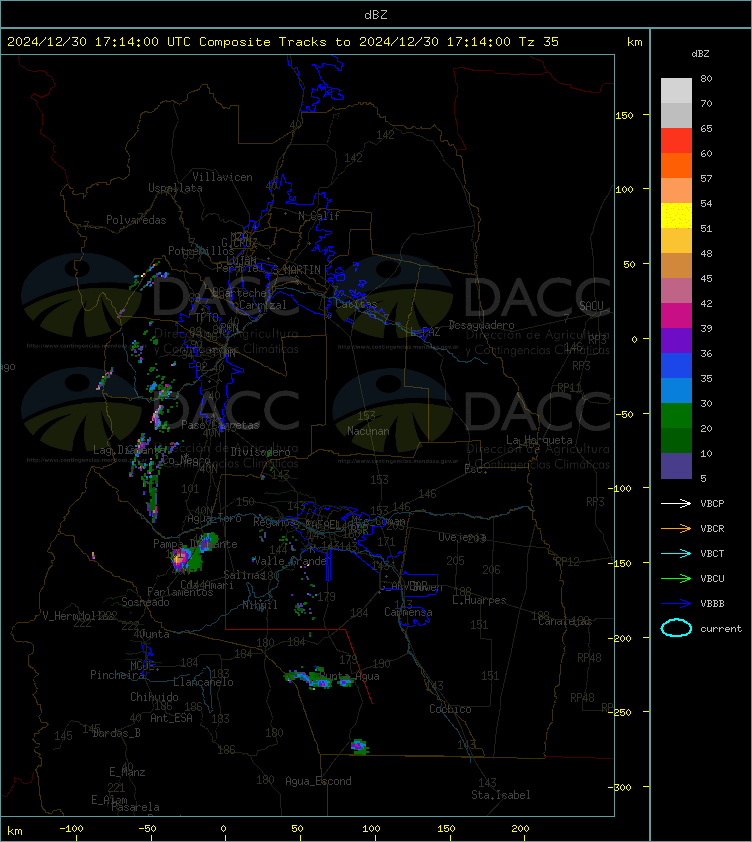Click the 'Polvaredas' map label
This screenshot has height=842, width=752.
(x=136, y=220)
